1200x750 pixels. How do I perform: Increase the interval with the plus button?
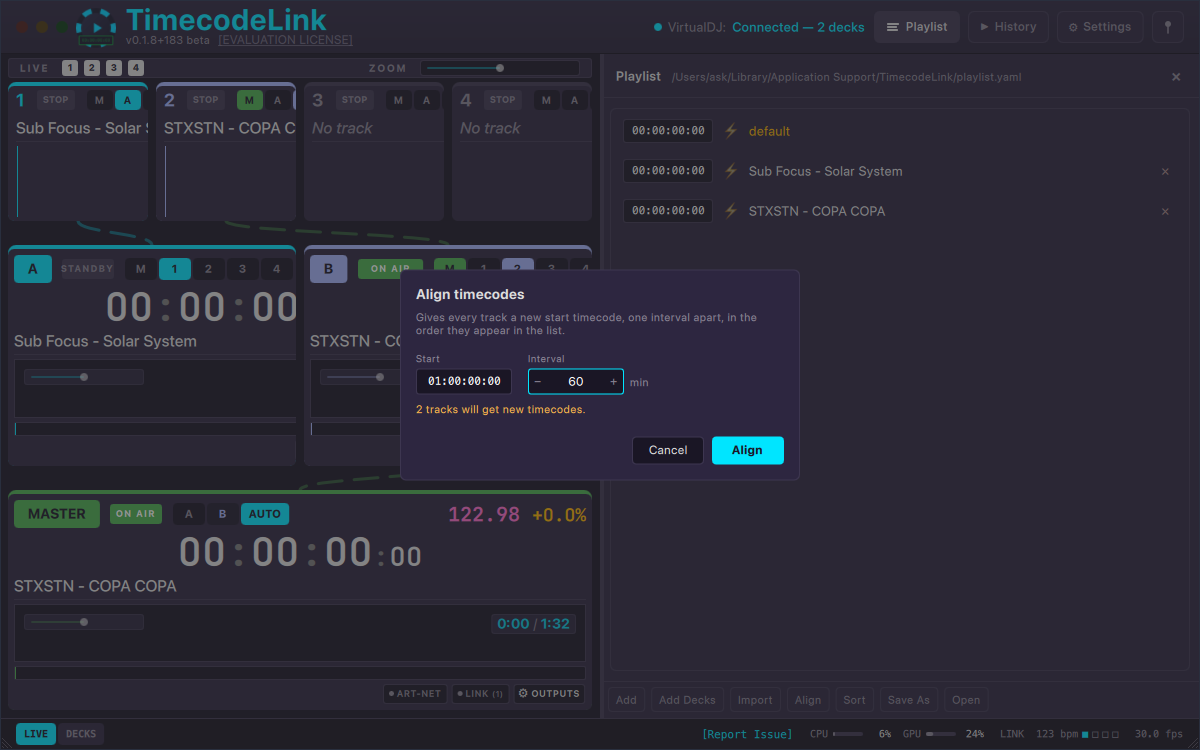click(x=613, y=382)
